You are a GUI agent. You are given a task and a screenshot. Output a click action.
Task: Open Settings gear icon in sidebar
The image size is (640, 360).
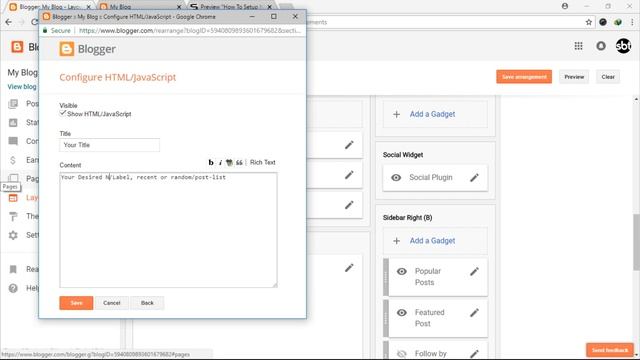pos(13,235)
